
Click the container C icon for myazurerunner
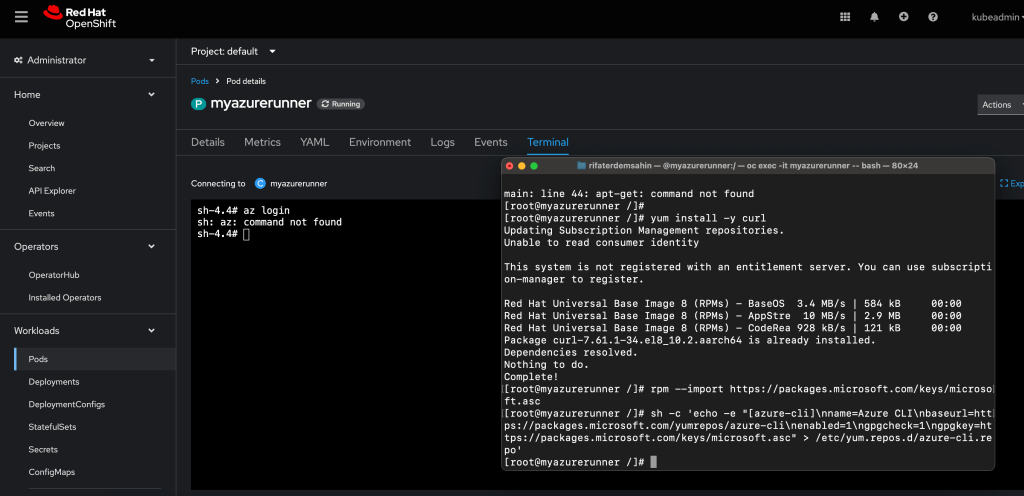[260, 183]
